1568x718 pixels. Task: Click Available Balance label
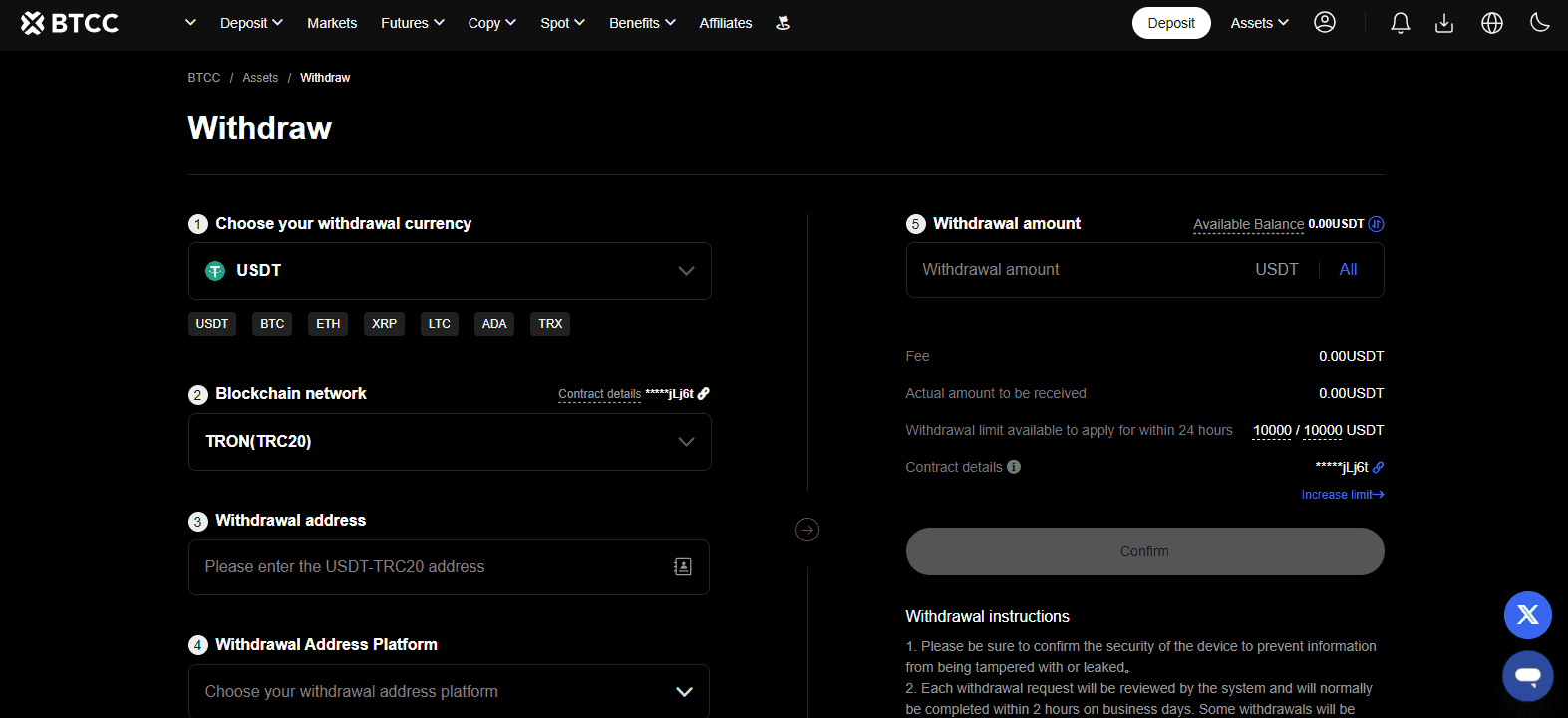click(x=1248, y=224)
